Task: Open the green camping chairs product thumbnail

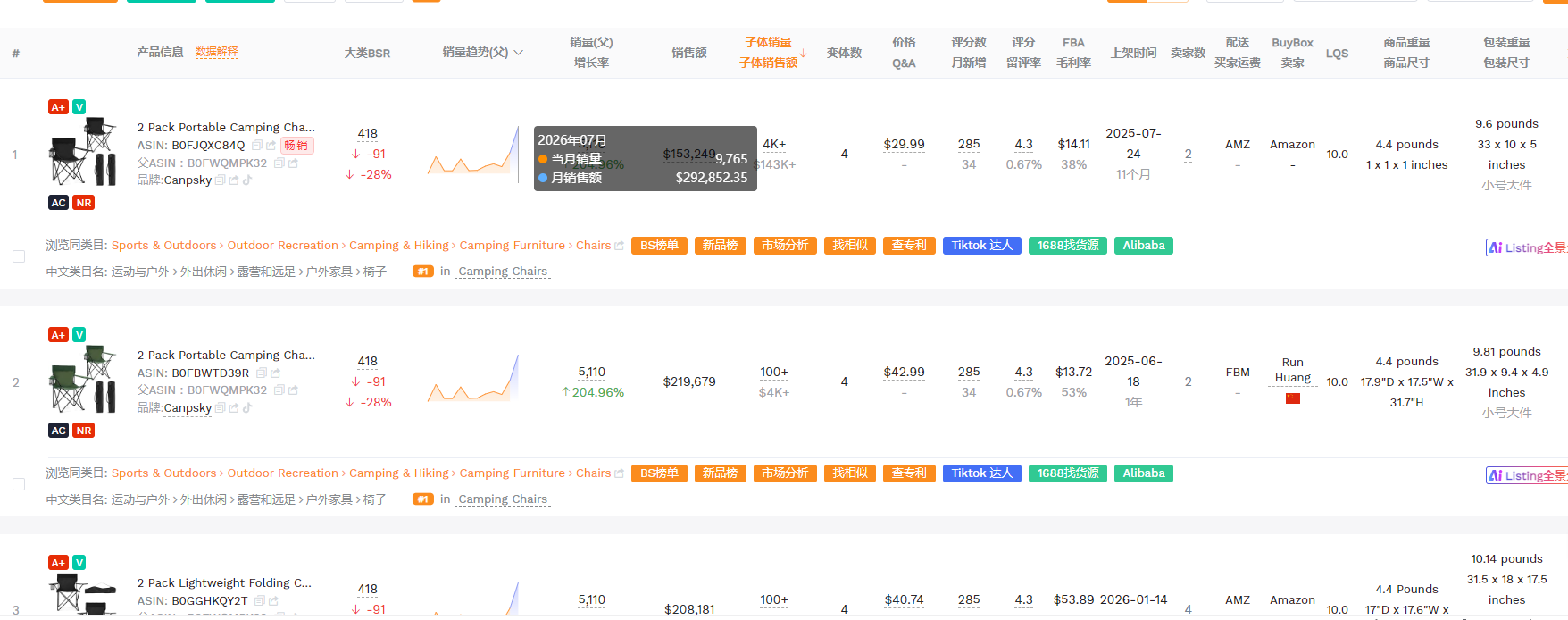Action: pos(83,378)
